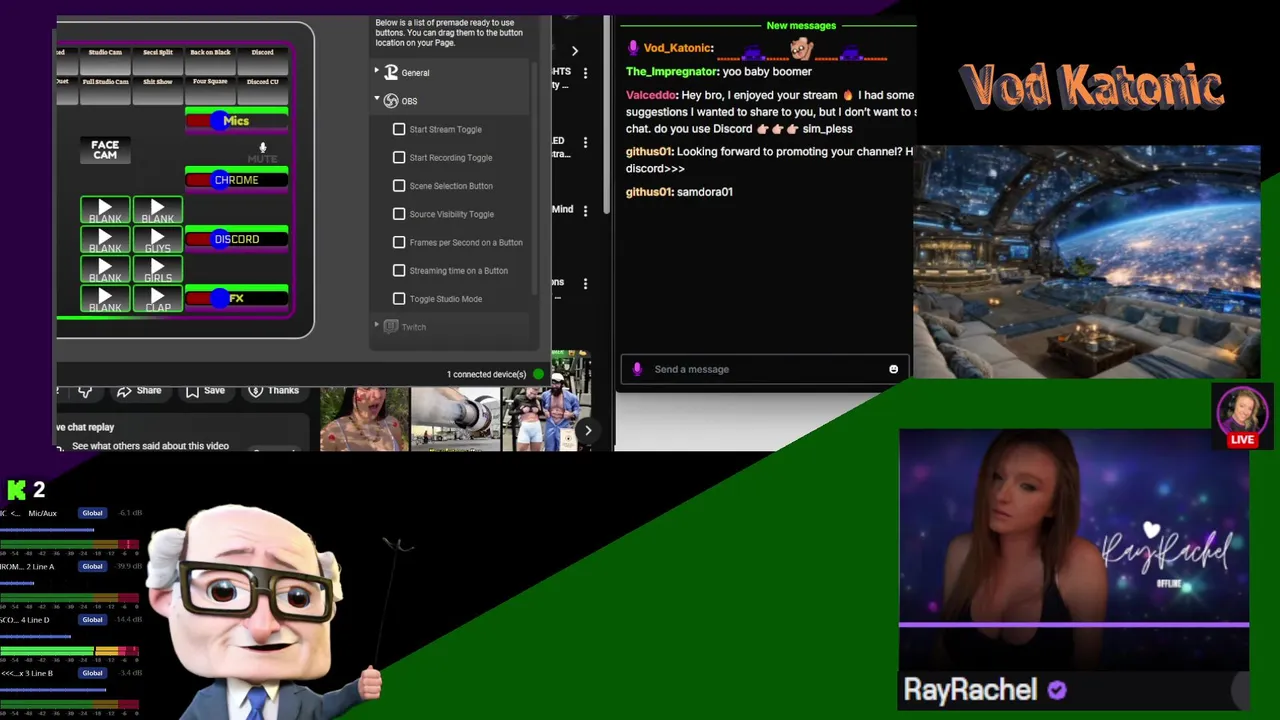
Task: Click The_Impregnator username in chat
Action: [x=672, y=72]
